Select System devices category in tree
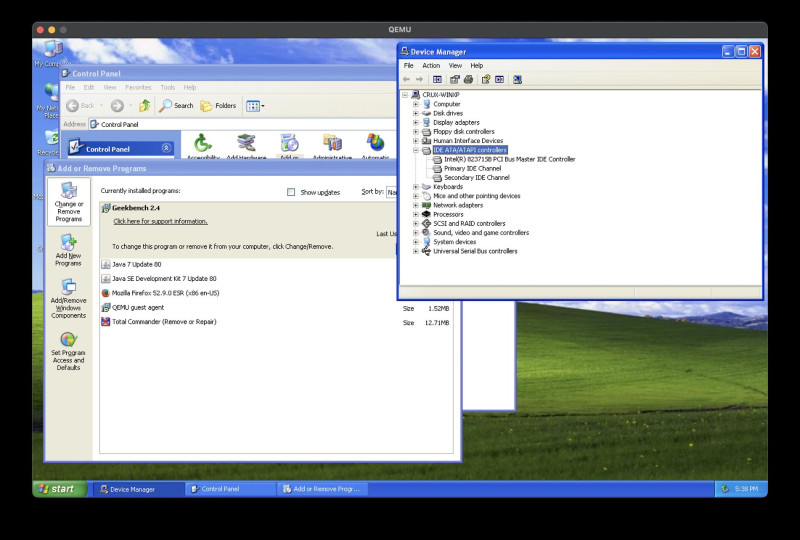The image size is (800, 540). (x=454, y=242)
